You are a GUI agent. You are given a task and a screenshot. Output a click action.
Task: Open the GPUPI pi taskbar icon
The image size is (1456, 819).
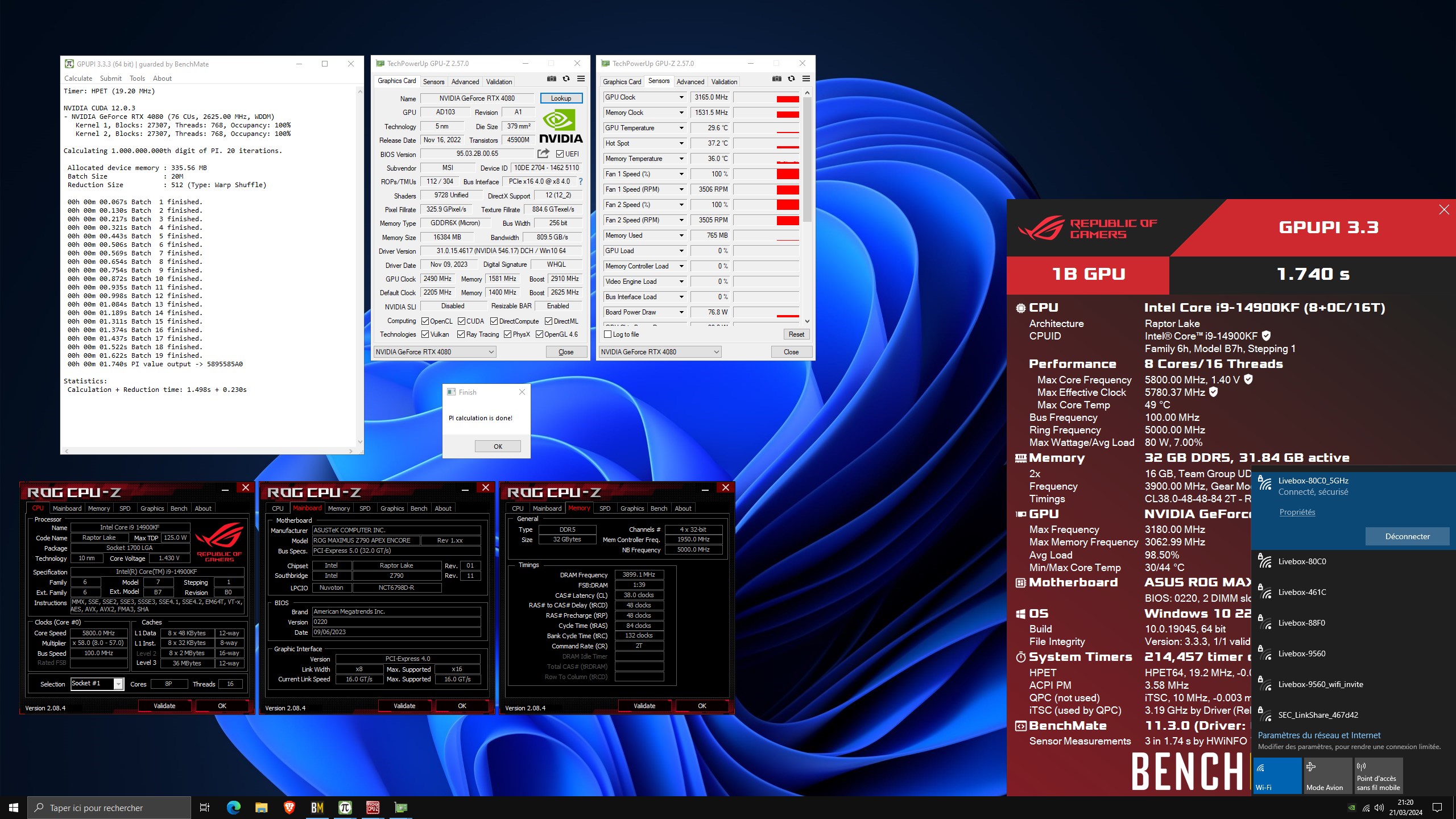click(345, 807)
